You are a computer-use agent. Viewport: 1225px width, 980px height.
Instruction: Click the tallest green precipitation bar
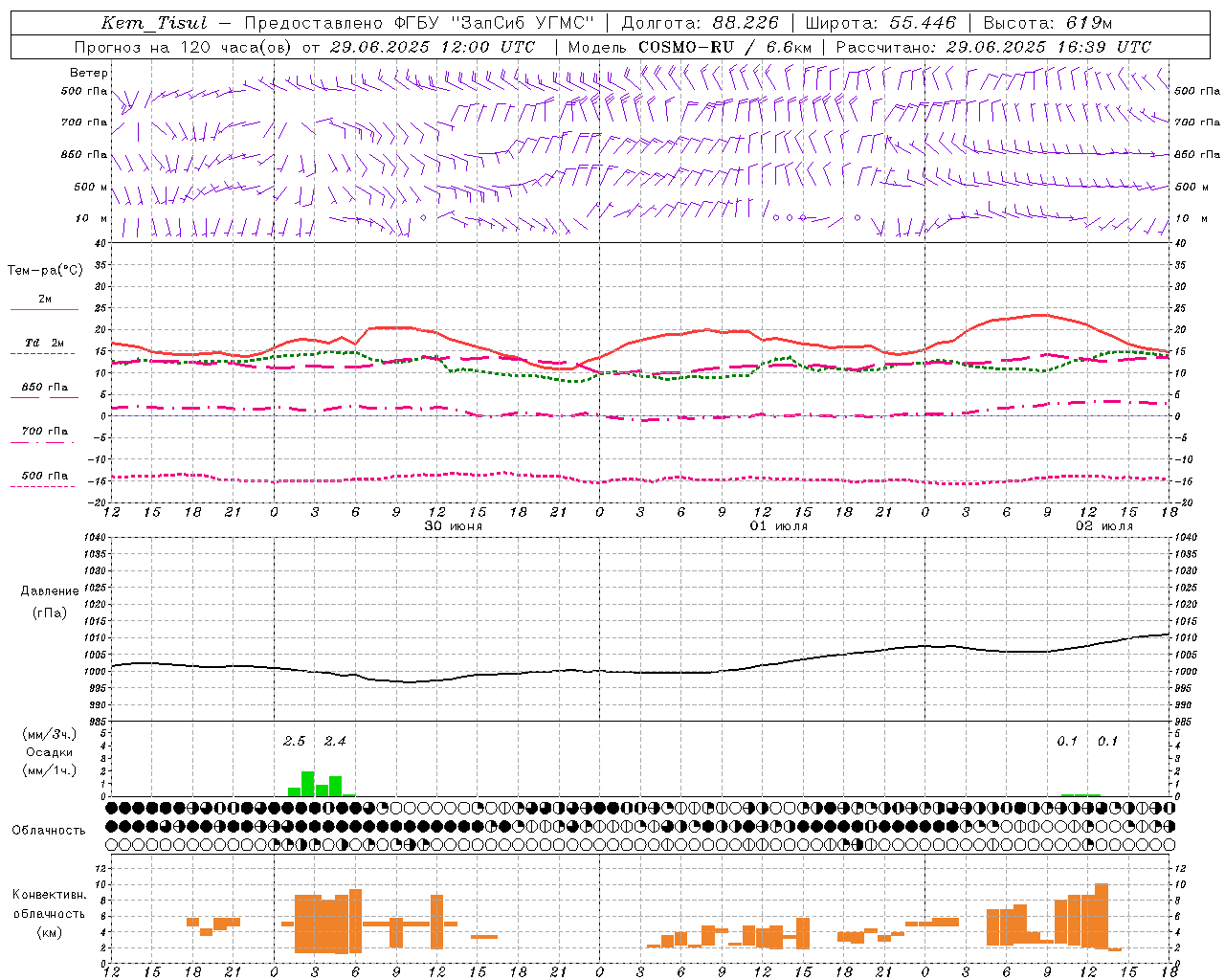click(308, 784)
